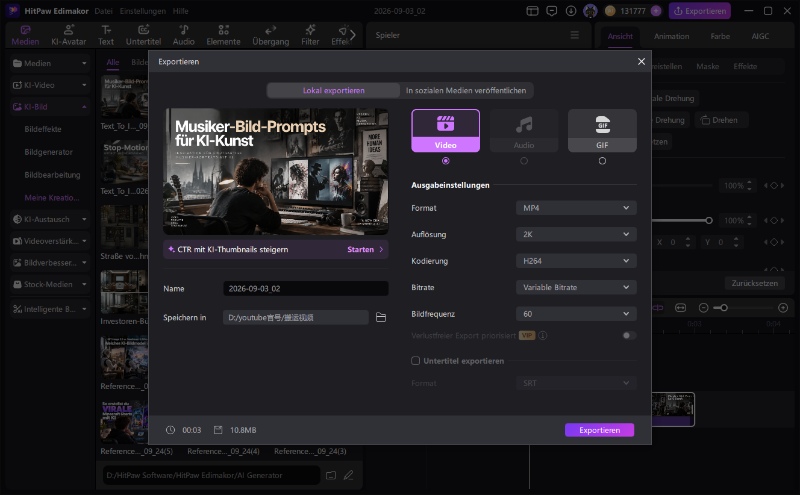Click the purple Exportieren button in dialog
The image size is (800, 495).
[x=599, y=430]
